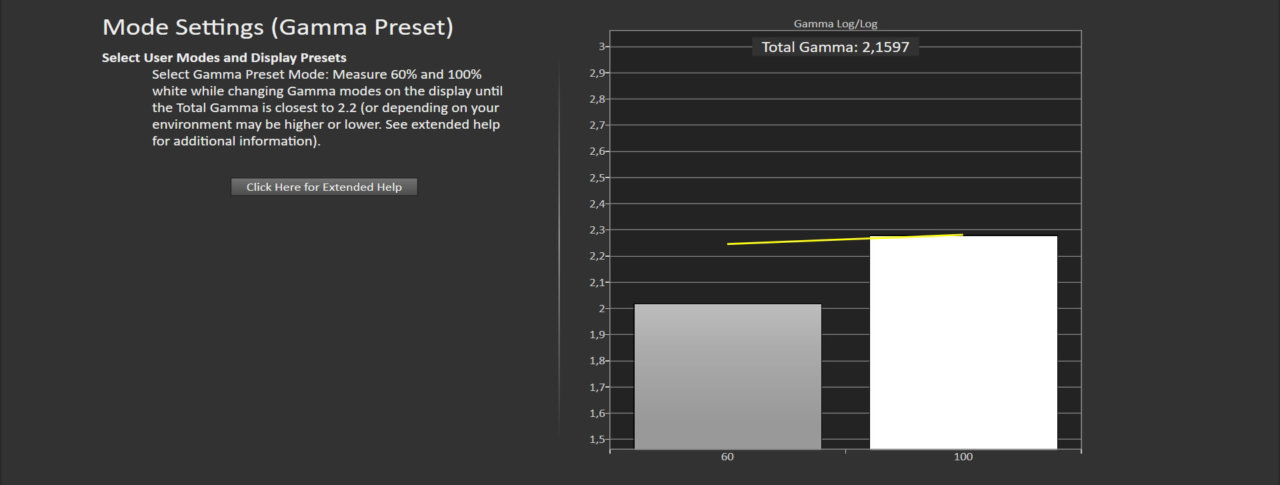Click the 1,8 tick label on y-axis
Viewport: 1280px width, 485px height.
pos(597,361)
